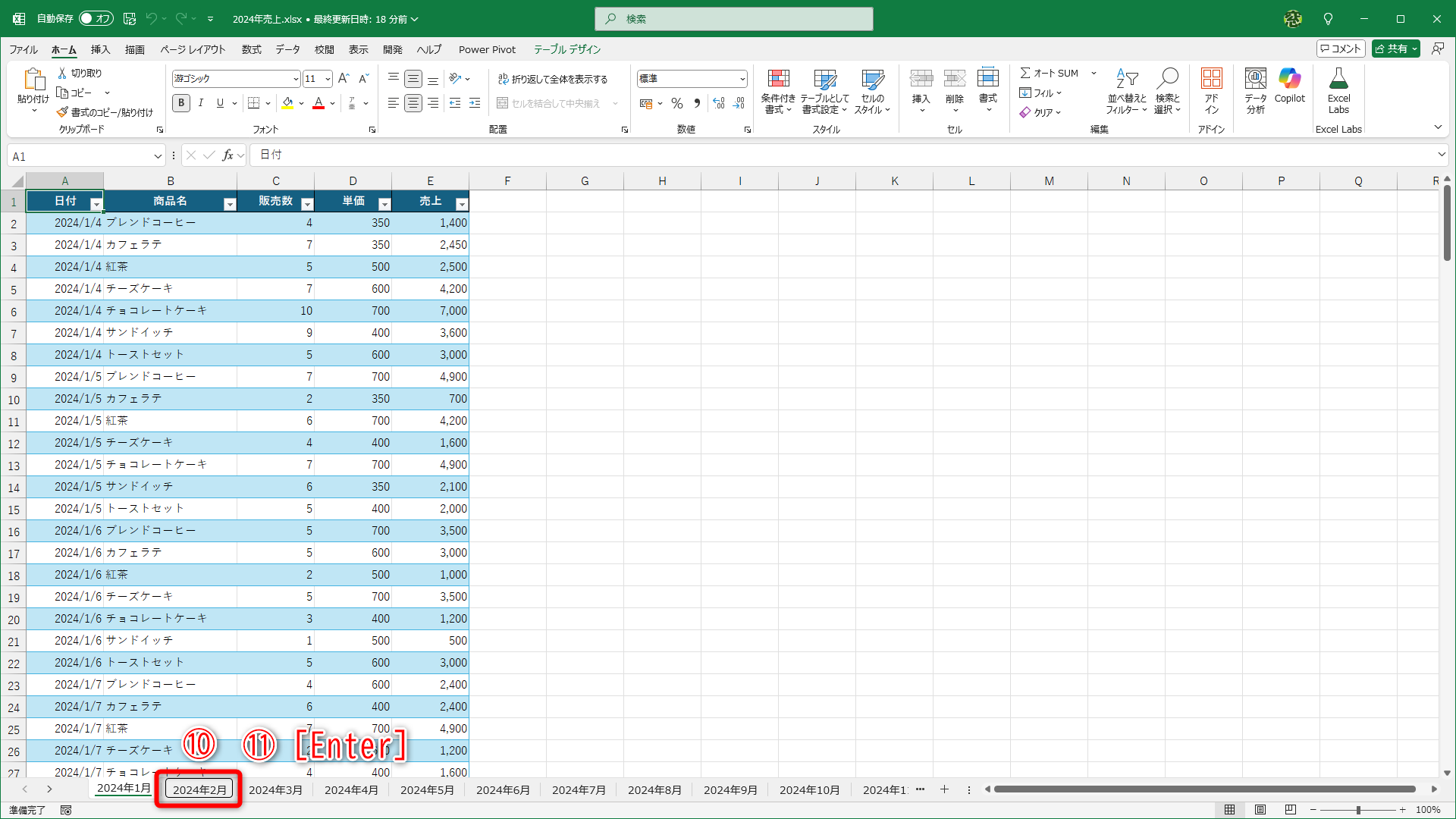The width and height of the screenshot is (1456, 819).
Task: Open the 商品名 column filter dropdown
Action: coord(229,203)
